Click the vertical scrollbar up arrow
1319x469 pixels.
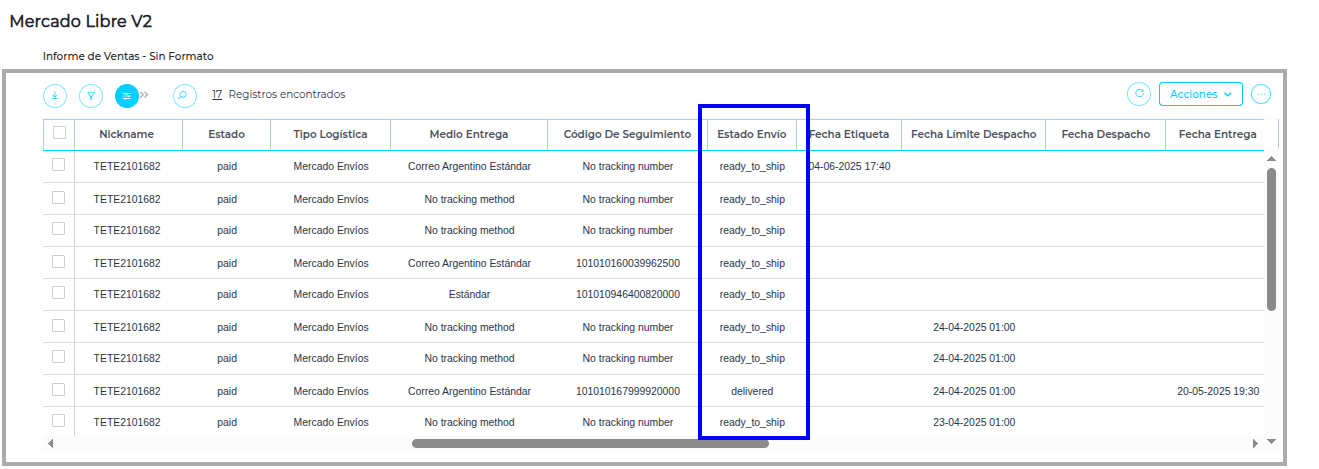click(1271, 159)
